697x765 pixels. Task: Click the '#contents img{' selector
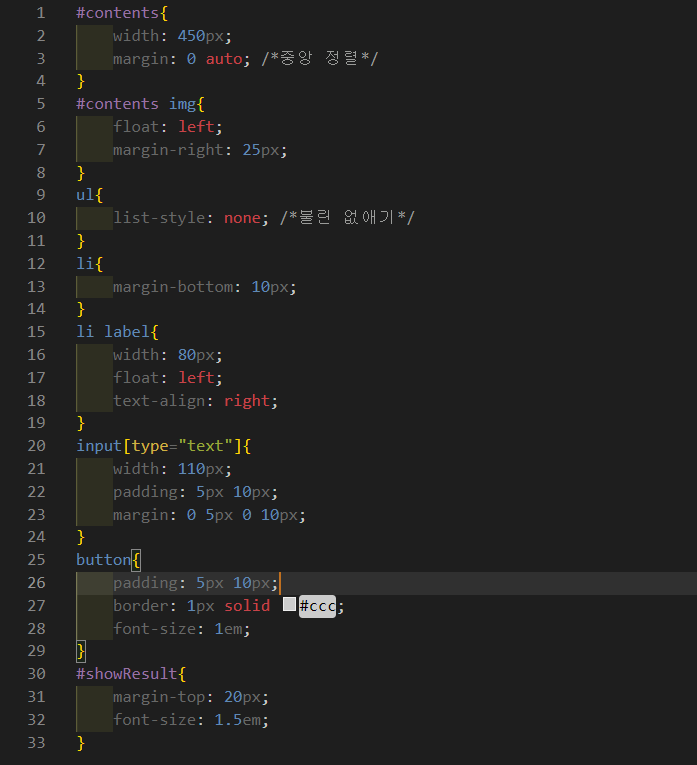coord(140,104)
